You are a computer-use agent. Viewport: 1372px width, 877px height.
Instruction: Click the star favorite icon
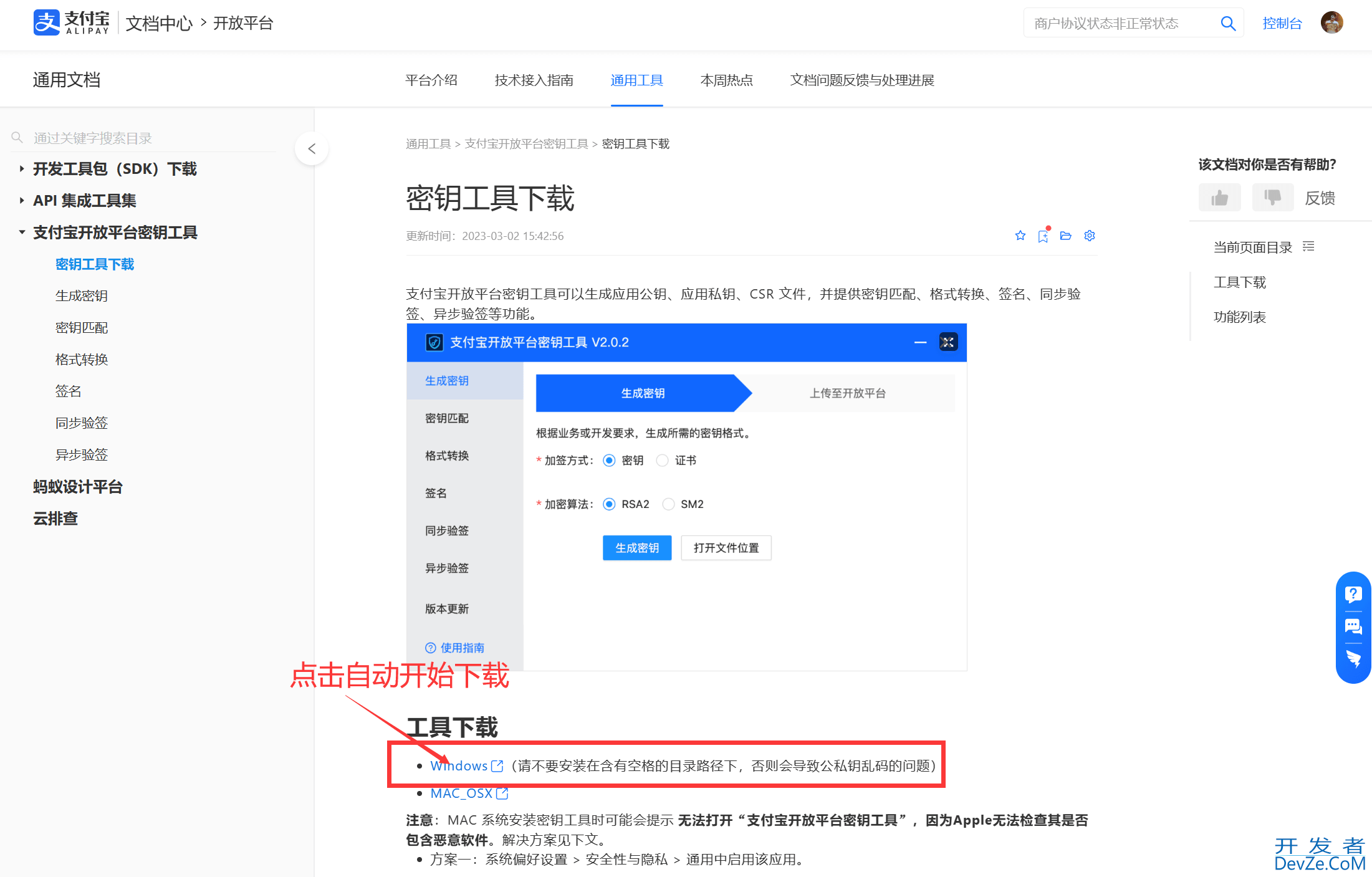click(1020, 236)
